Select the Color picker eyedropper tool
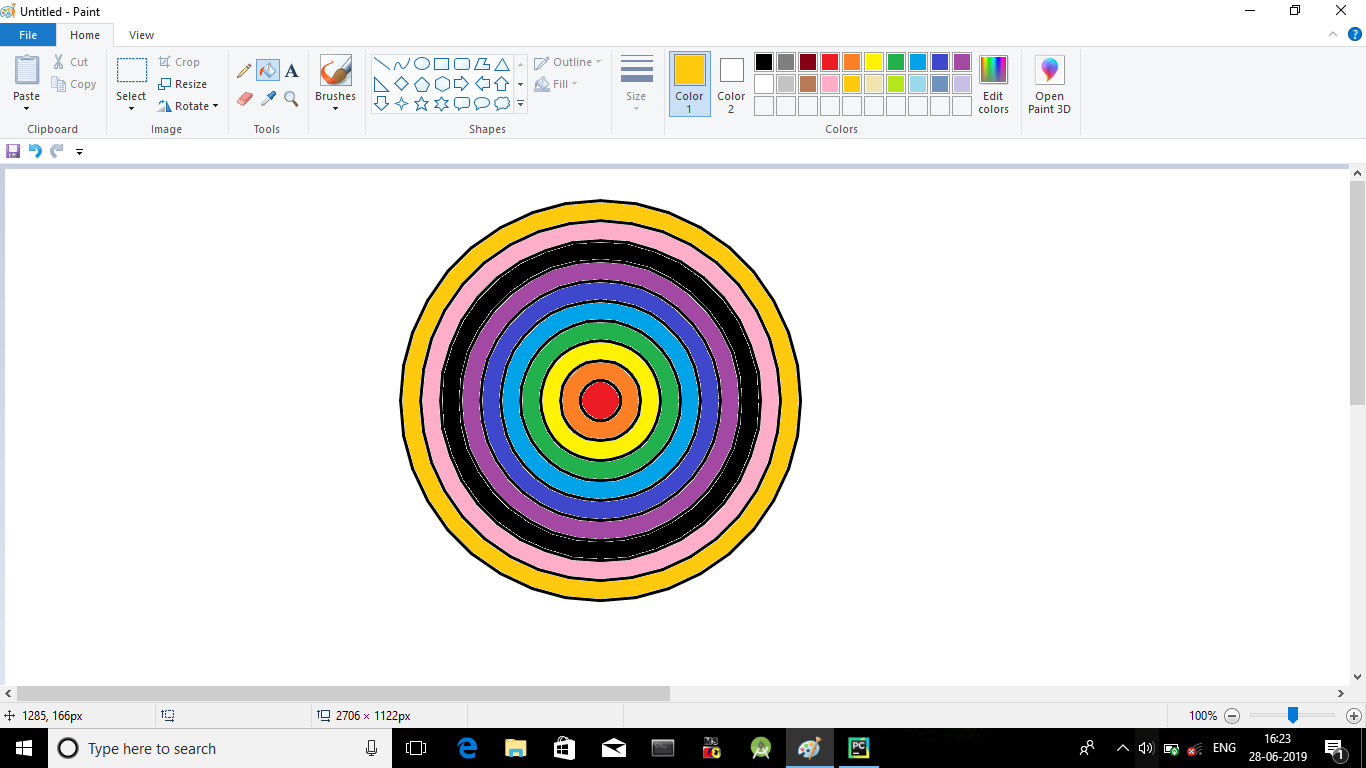1366x768 pixels. 268,99
